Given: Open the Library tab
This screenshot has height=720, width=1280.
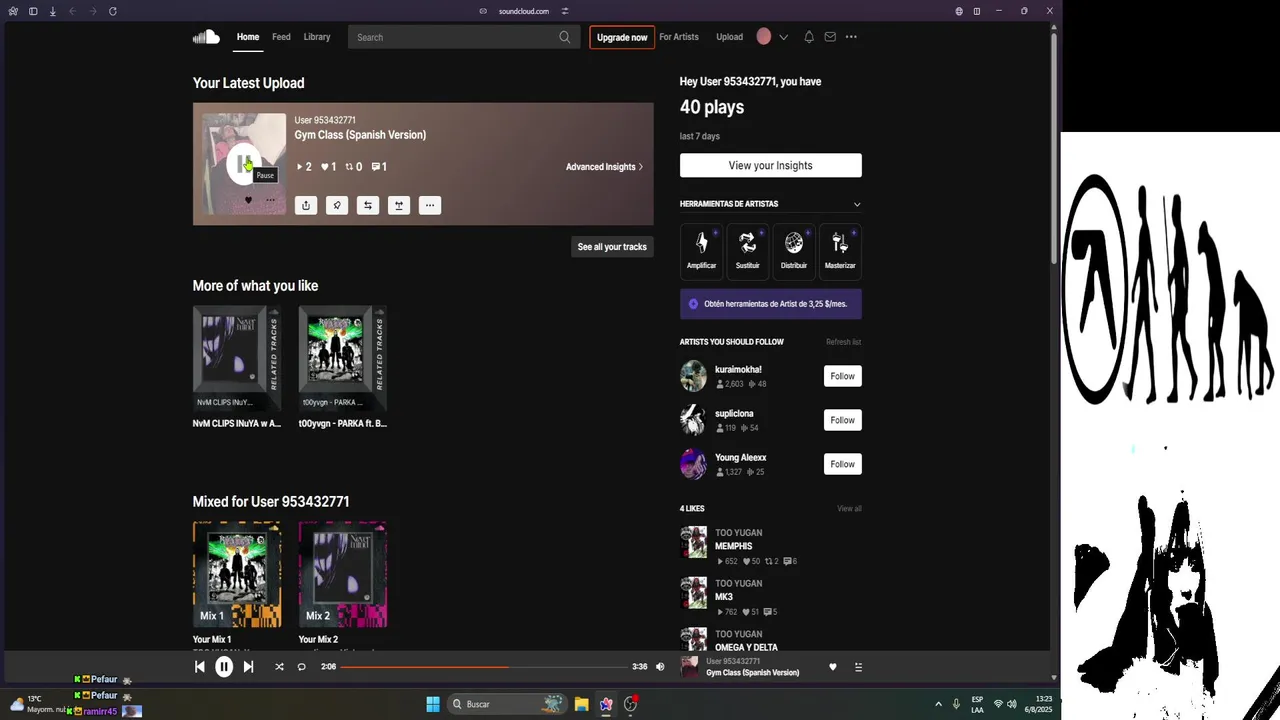Looking at the screenshot, I should point(317,37).
